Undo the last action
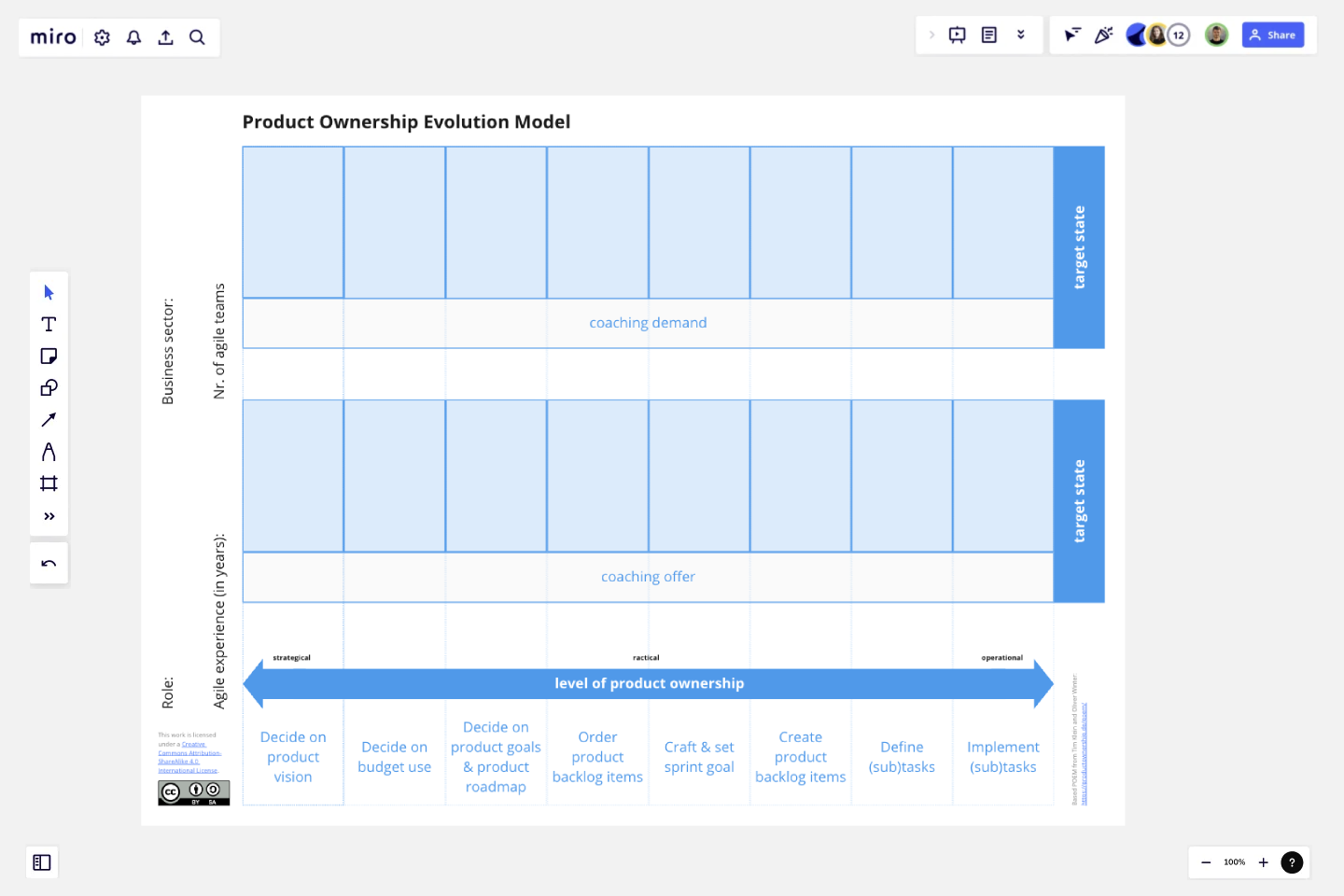 [x=49, y=563]
